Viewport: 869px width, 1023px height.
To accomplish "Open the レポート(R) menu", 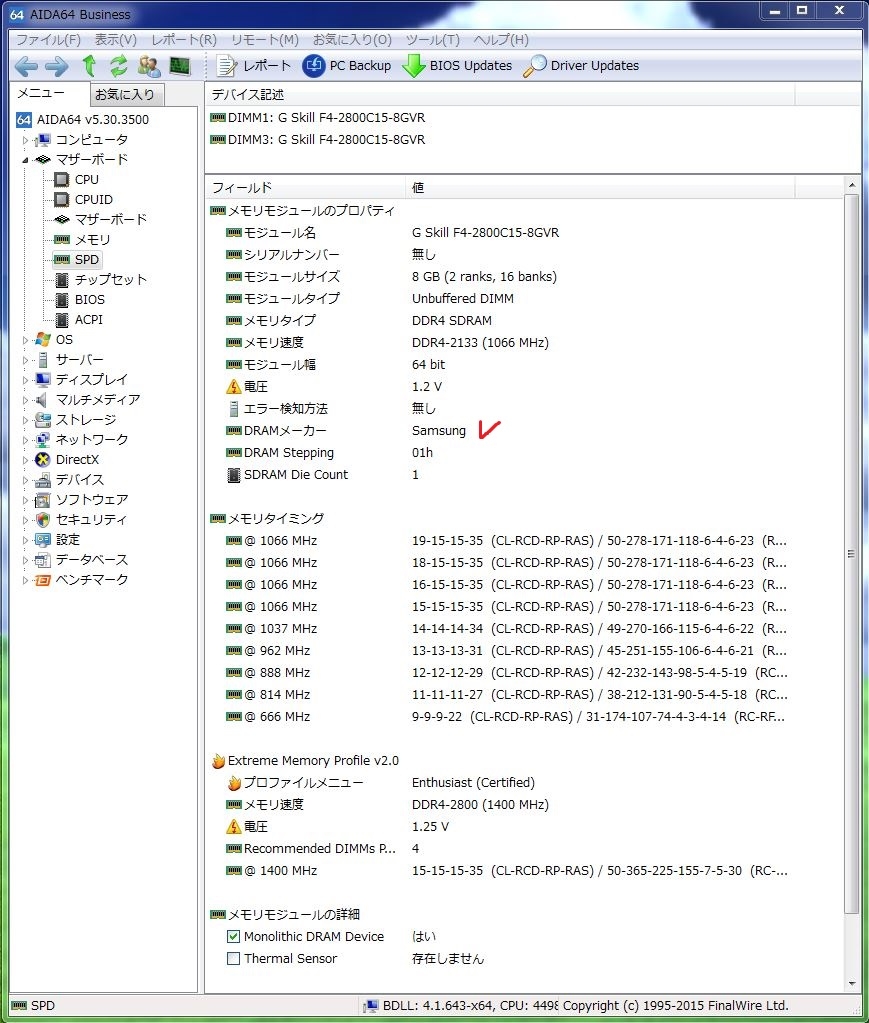I will click(x=184, y=40).
